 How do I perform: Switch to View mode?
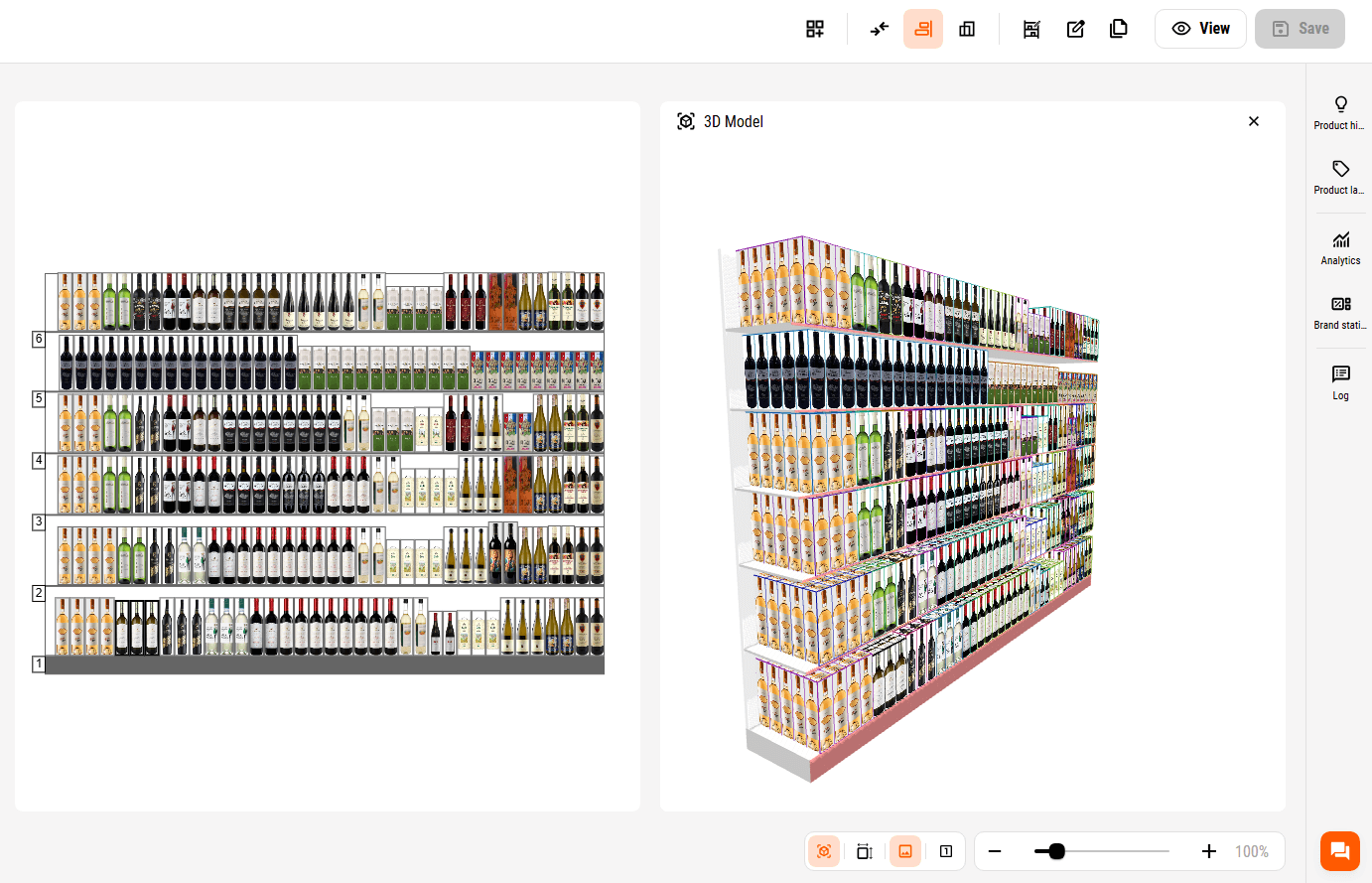point(1200,29)
